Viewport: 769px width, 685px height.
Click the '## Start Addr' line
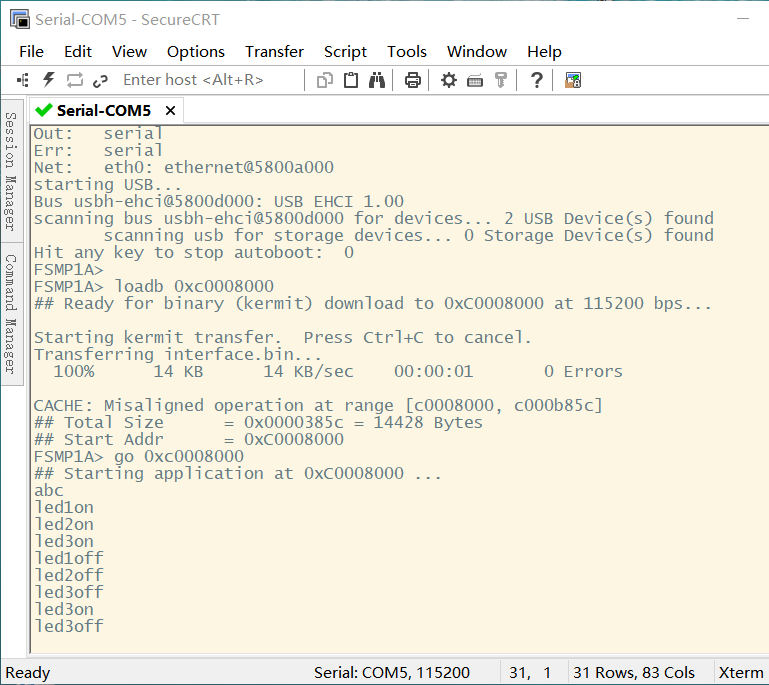(189, 439)
